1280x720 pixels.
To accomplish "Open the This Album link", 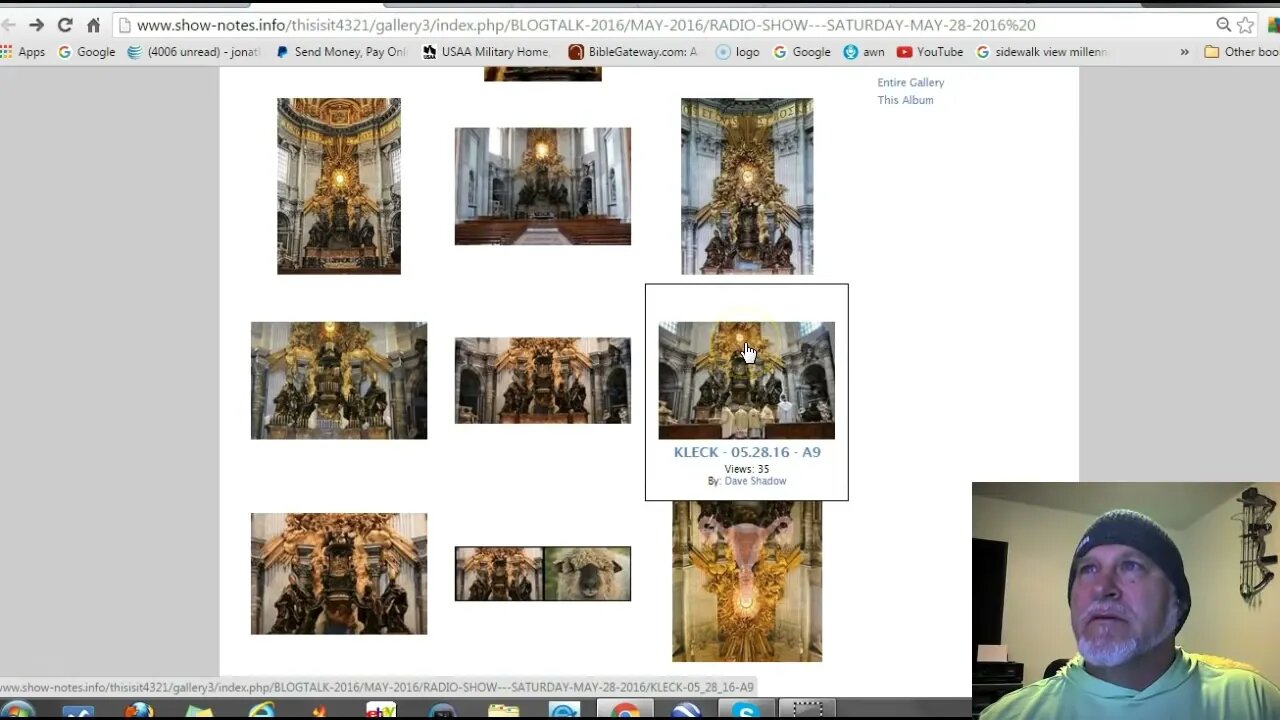I will click(906, 100).
